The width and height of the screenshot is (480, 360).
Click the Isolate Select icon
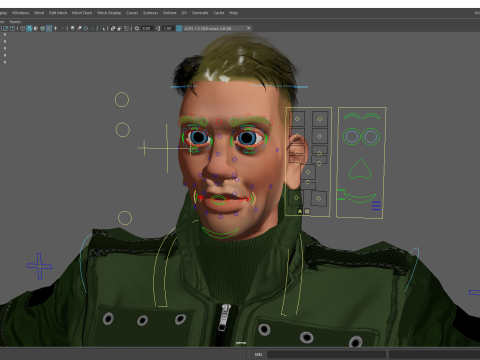[102, 28]
